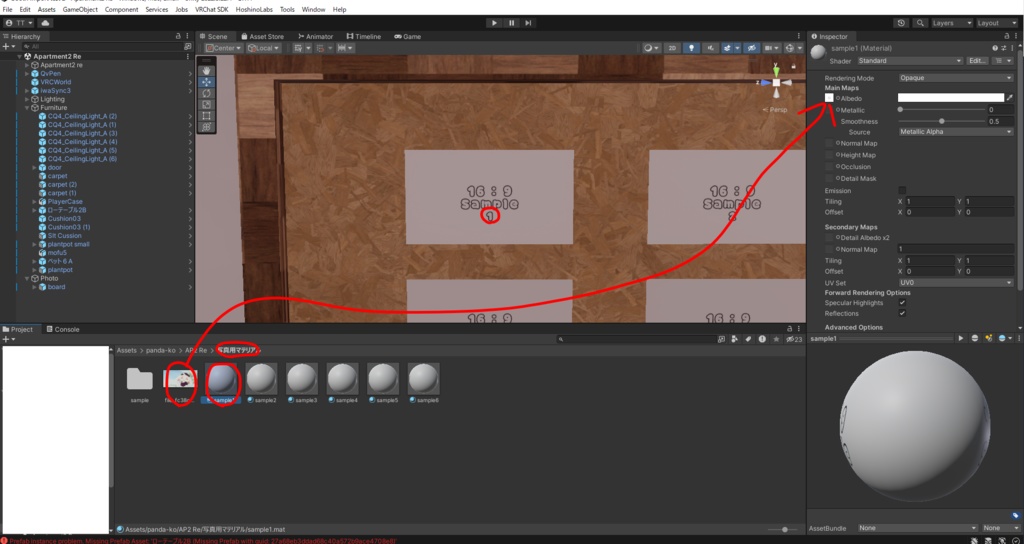Open the GameObject menu
This screenshot has height=544, width=1024.
(80, 10)
